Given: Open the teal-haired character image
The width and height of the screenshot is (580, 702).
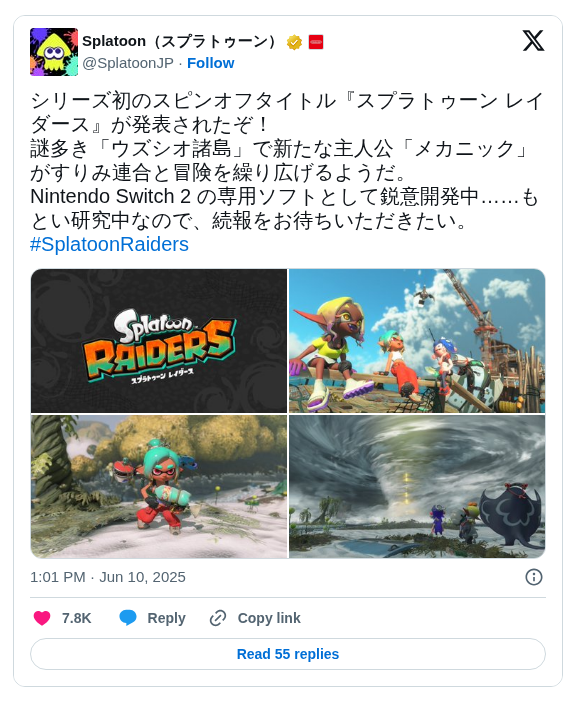Looking at the screenshot, I should pyautogui.click(x=159, y=487).
